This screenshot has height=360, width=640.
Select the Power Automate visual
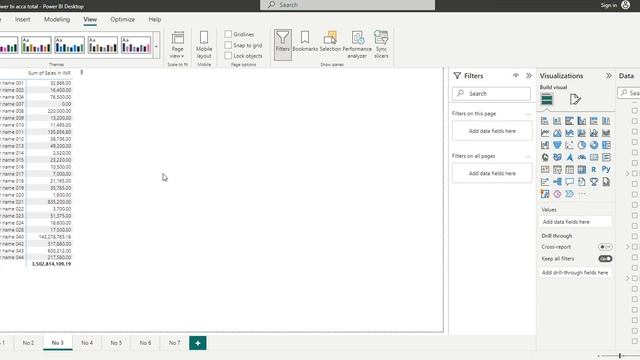click(x=569, y=194)
